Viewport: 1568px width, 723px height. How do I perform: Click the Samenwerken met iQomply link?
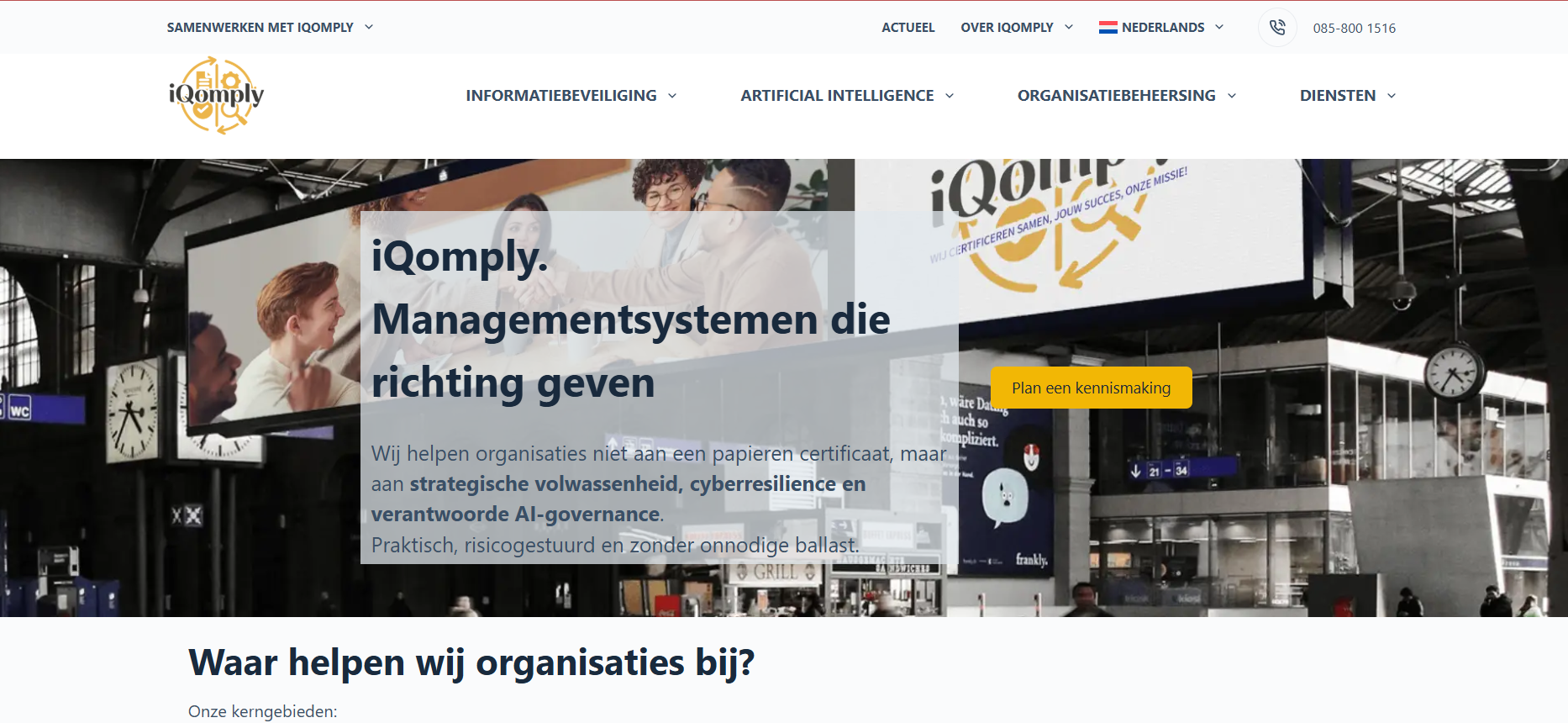pos(260,27)
